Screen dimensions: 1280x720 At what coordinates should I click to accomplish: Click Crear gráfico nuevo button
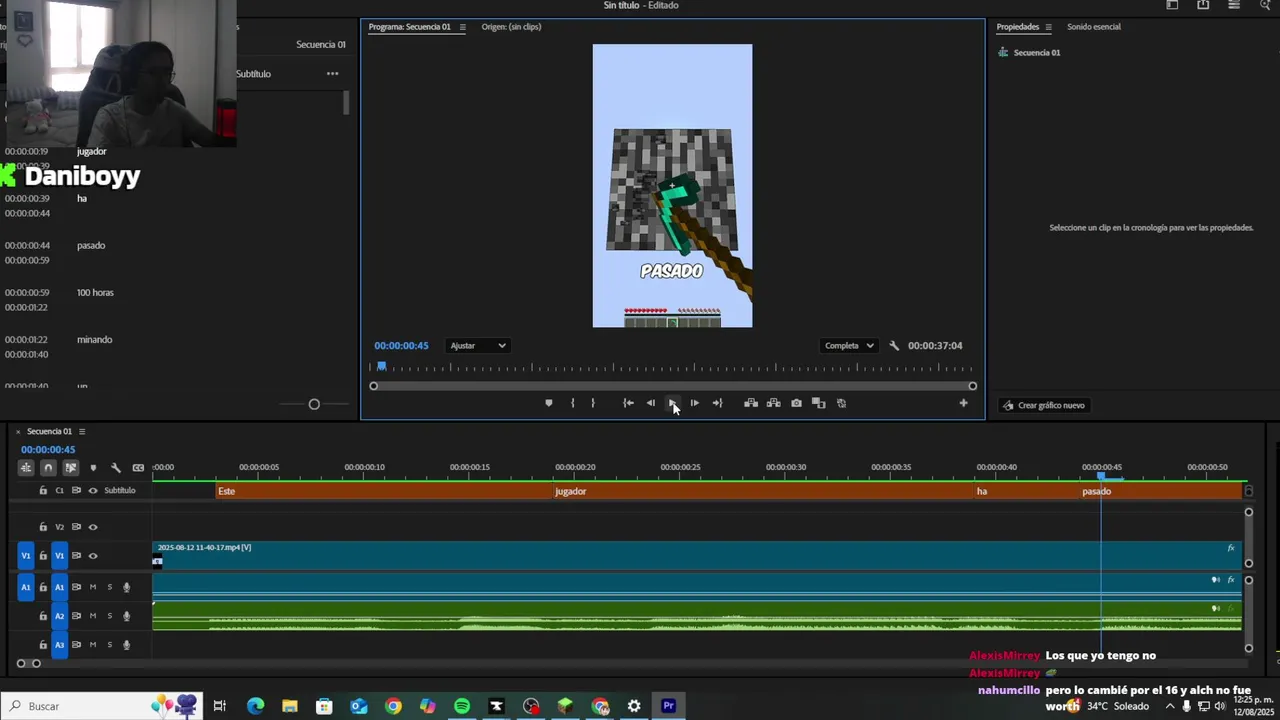coord(1044,405)
